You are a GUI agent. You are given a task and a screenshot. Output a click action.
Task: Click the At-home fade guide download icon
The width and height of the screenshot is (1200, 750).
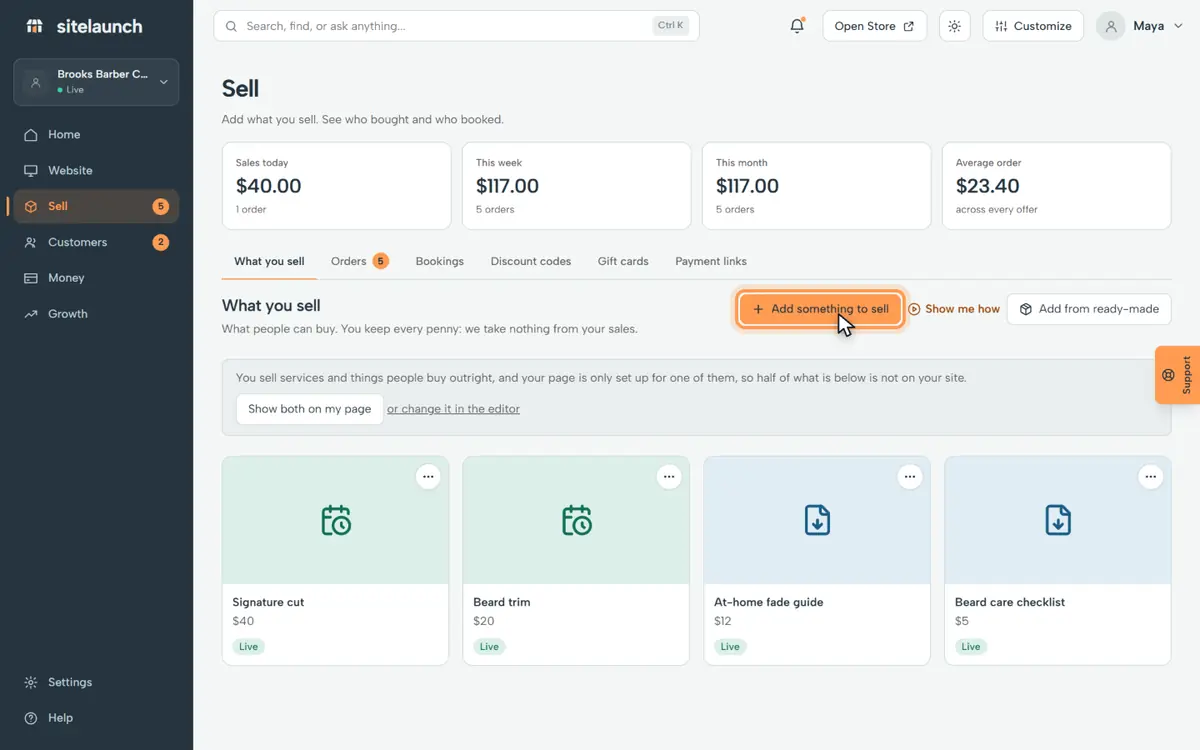[x=817, y=521]
